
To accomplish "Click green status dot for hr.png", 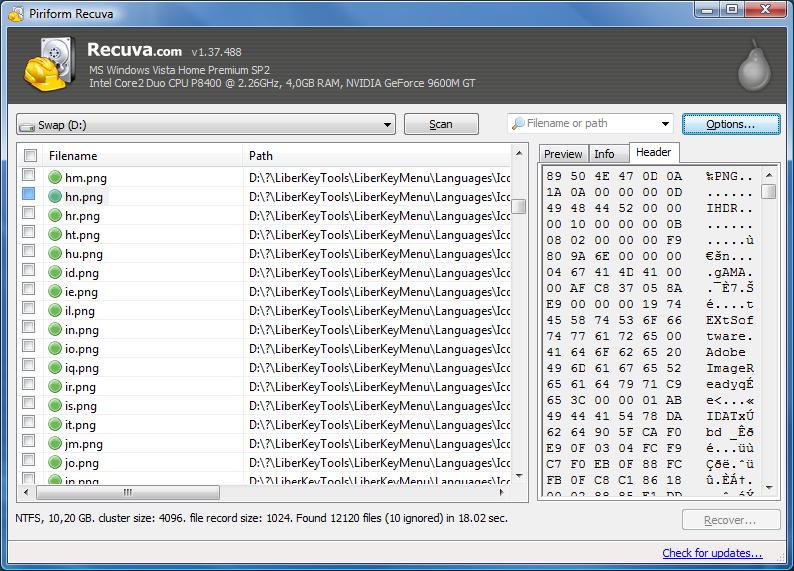I will pyautogui.click(x=55, y=215).
